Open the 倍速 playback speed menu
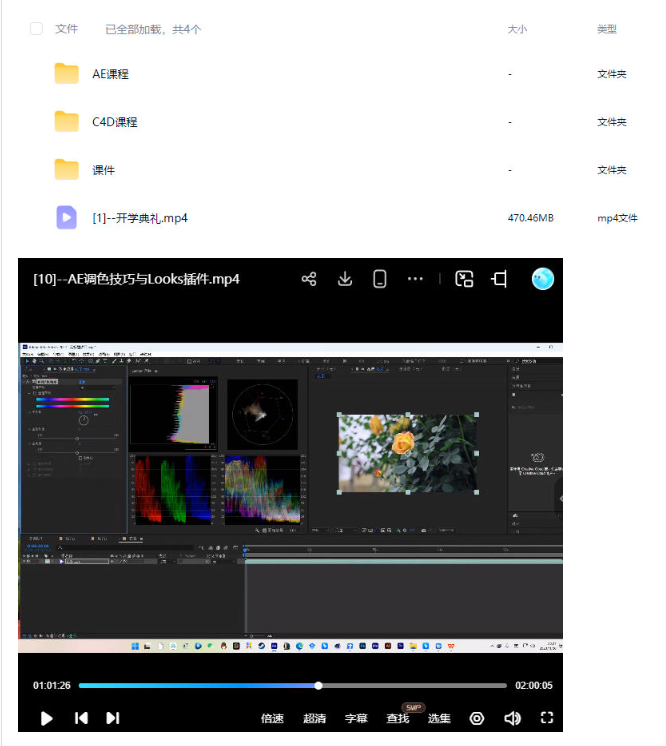Image resolution: width=666 pixels, height=746 pixels. (272, 718)
